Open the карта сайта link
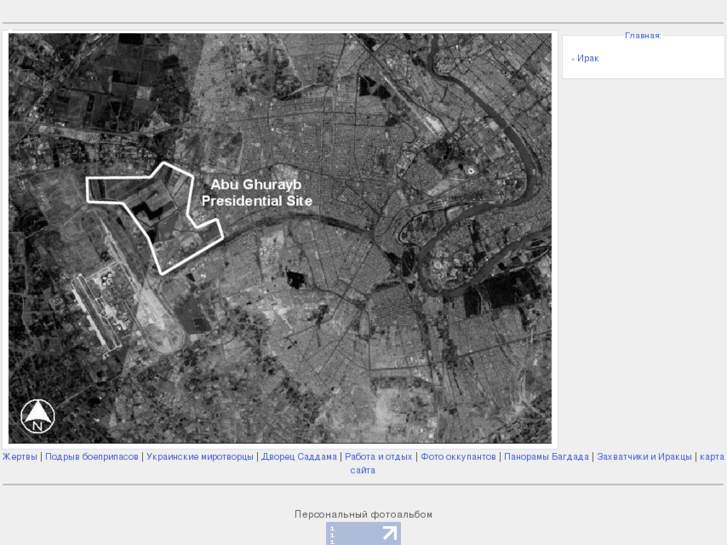The height and width of the screenshot is (545, 727). click(x=711, y=457)
